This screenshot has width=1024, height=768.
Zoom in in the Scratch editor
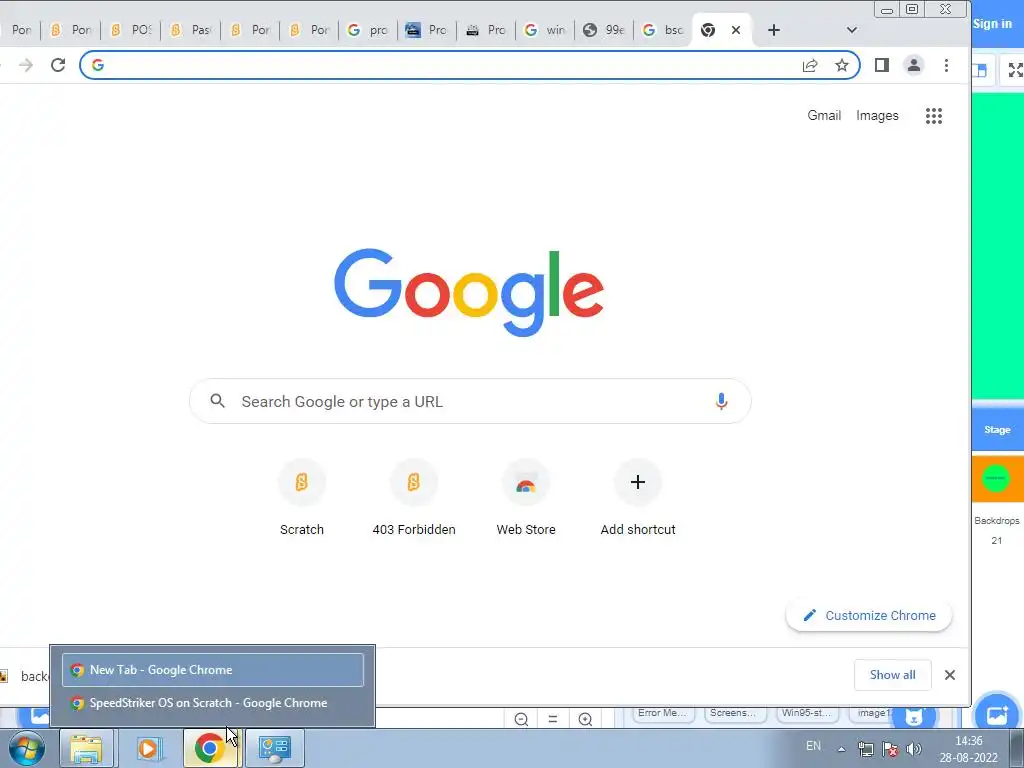[x=585, y=719]
